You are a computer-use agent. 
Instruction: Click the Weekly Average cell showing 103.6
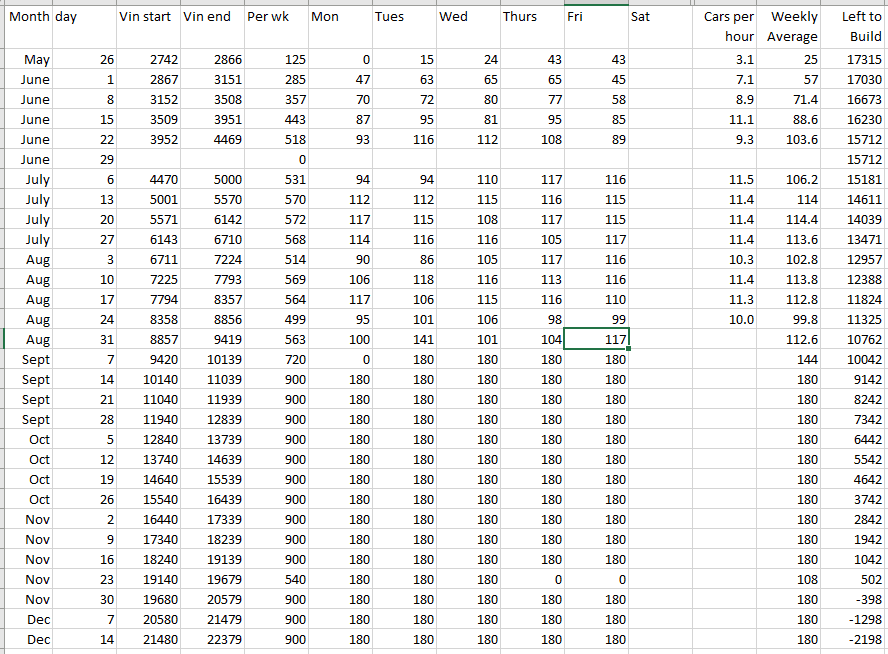click(x=790, y=139)
